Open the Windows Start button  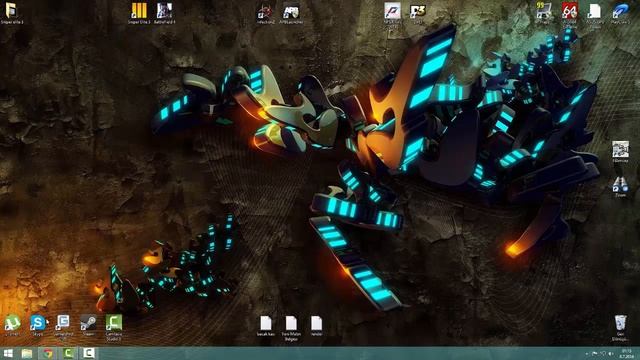point(8,353)
